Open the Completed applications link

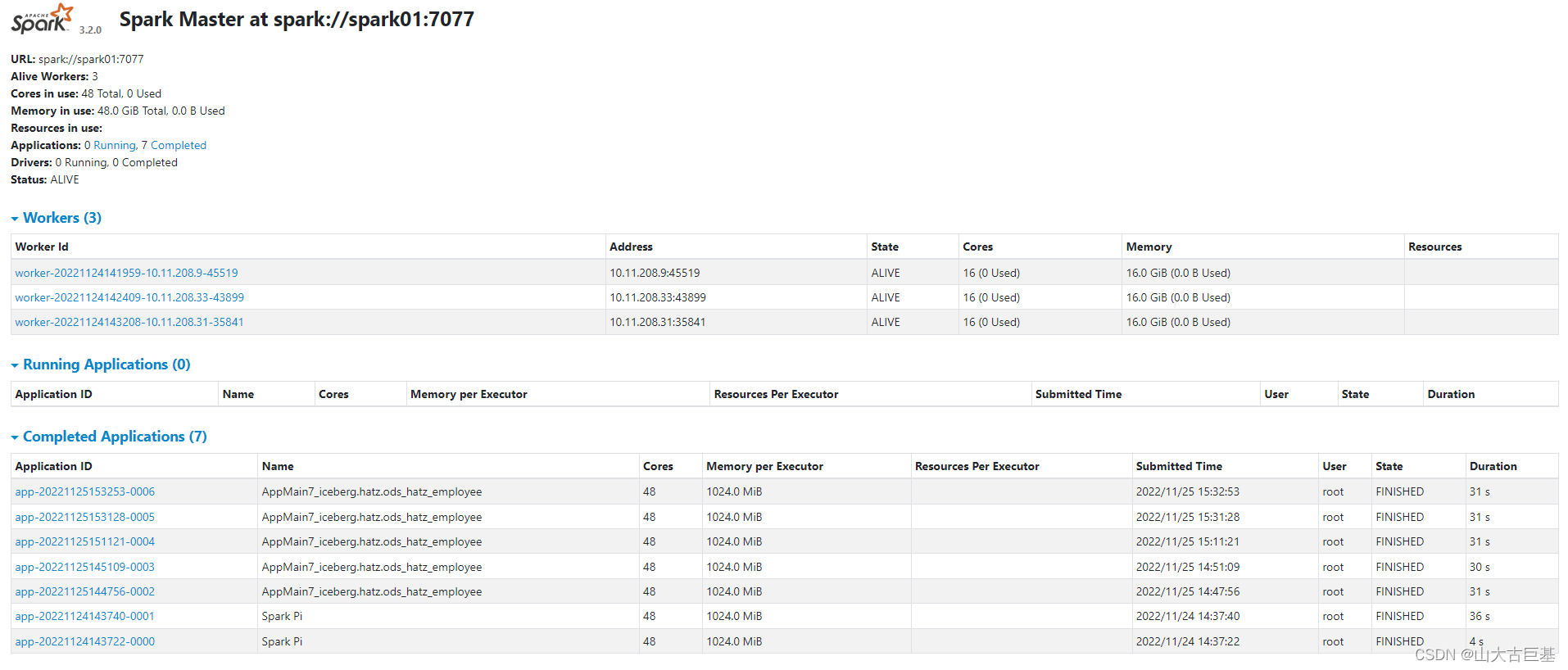pos(179,145)
